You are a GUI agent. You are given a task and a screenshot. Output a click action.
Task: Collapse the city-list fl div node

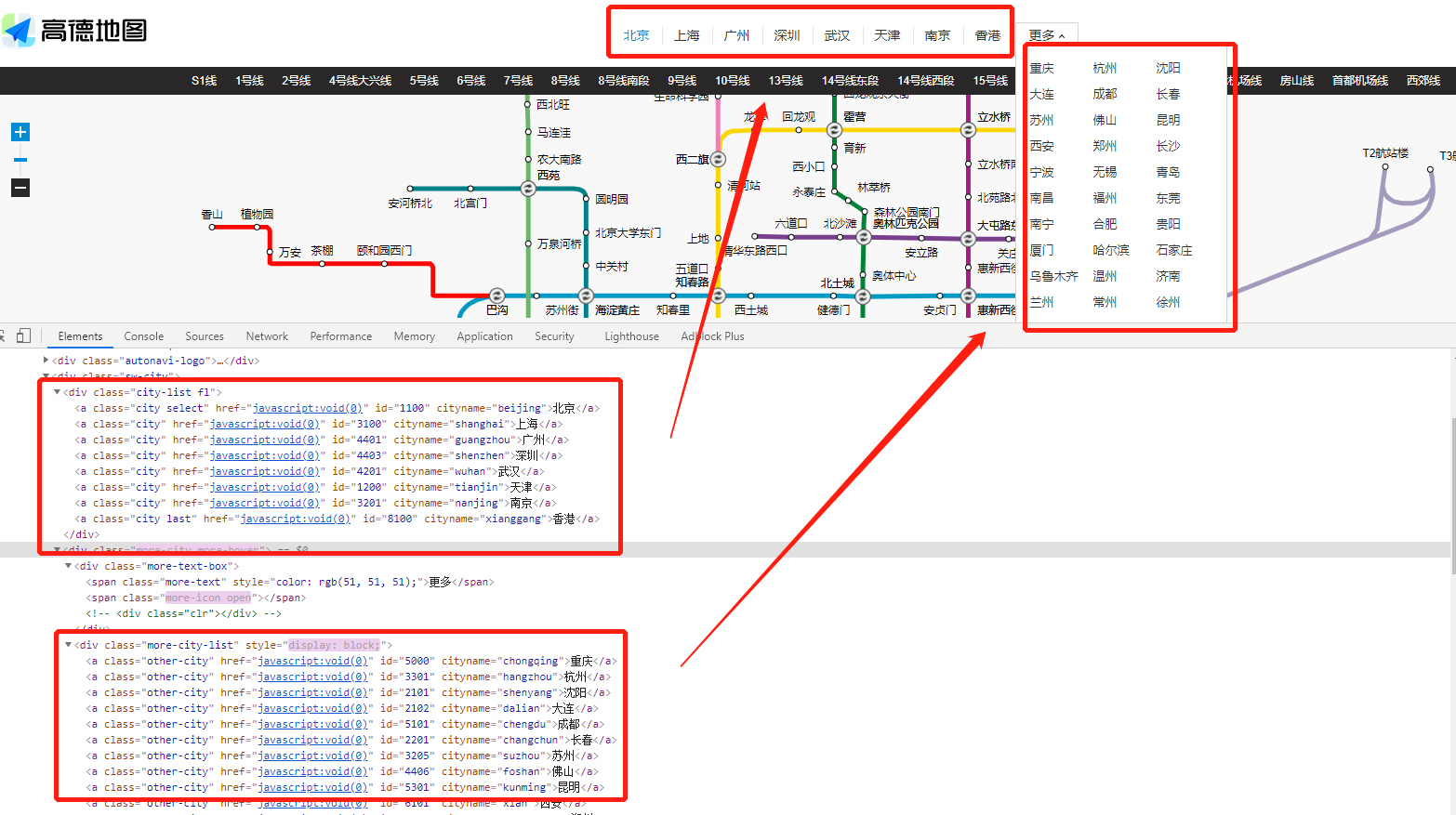point(57,392)
